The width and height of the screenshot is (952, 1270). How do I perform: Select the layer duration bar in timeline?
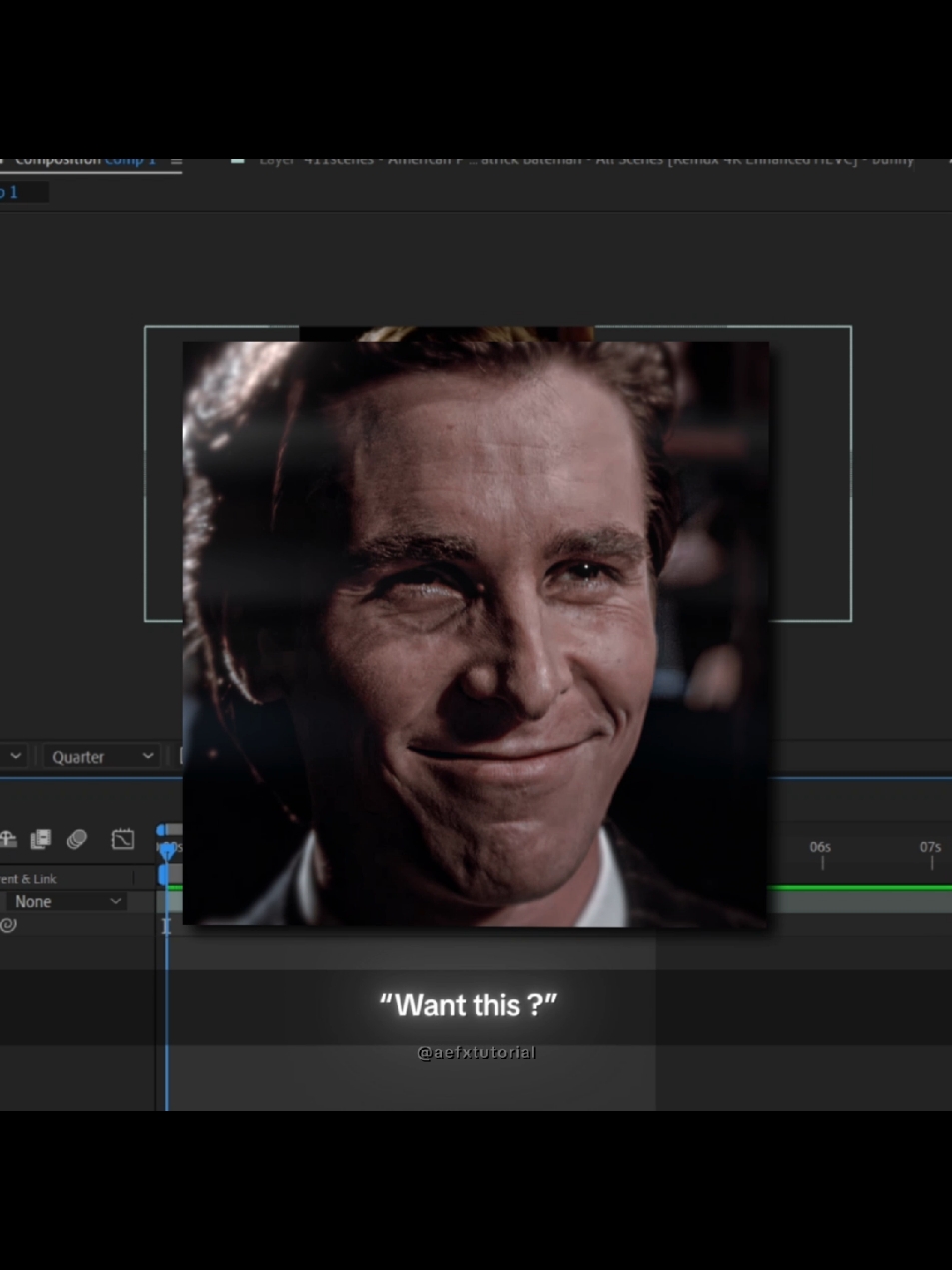[859, 901]
